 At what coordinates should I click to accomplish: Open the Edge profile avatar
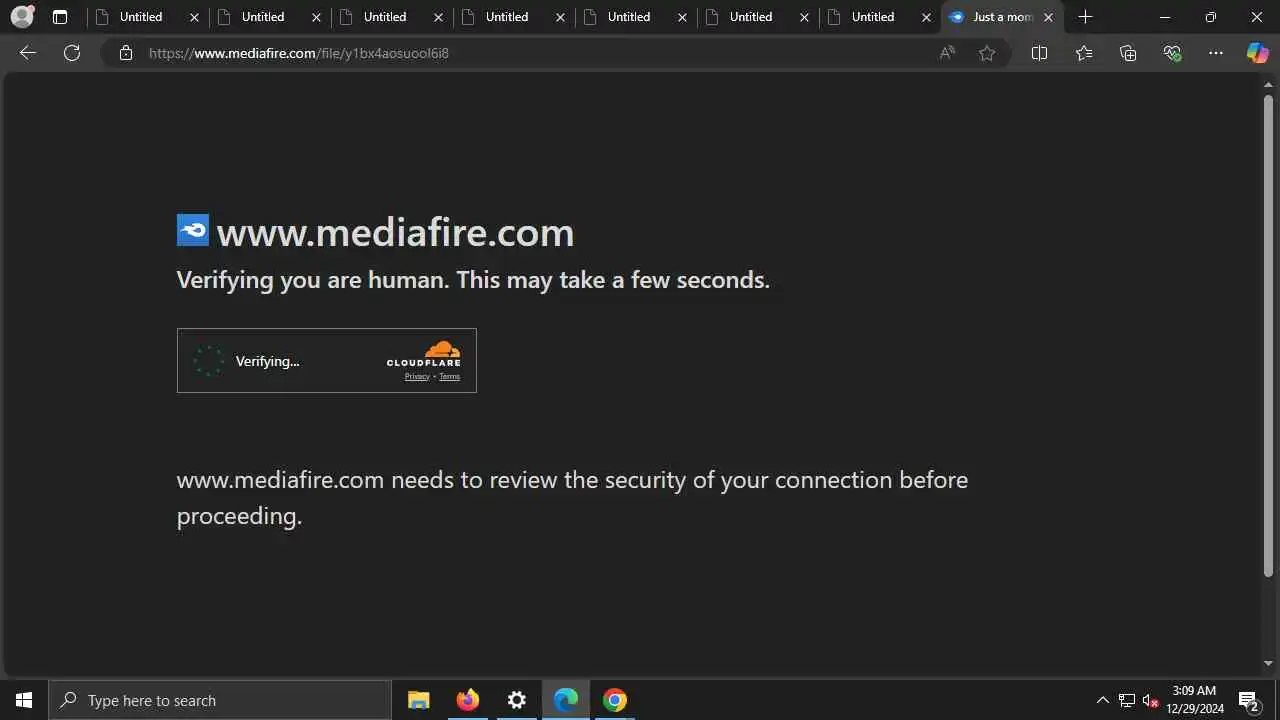[22, 17]
